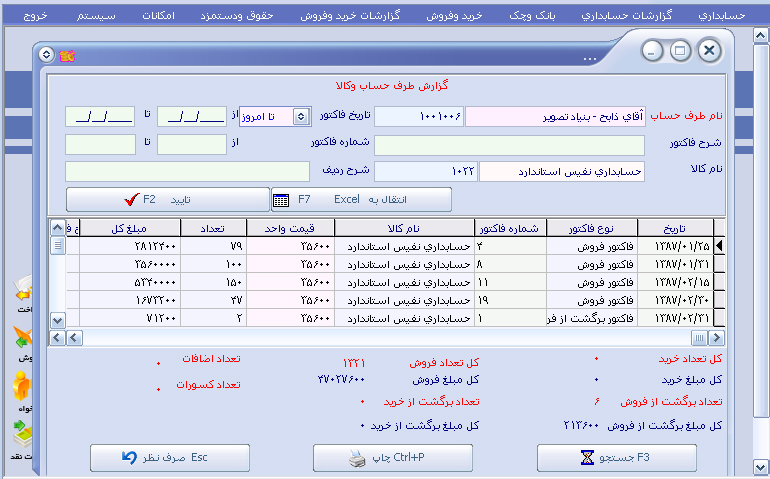Click the top sidebar icon at left edge
This screenshot has height=479, width=770.
(22, 291)
